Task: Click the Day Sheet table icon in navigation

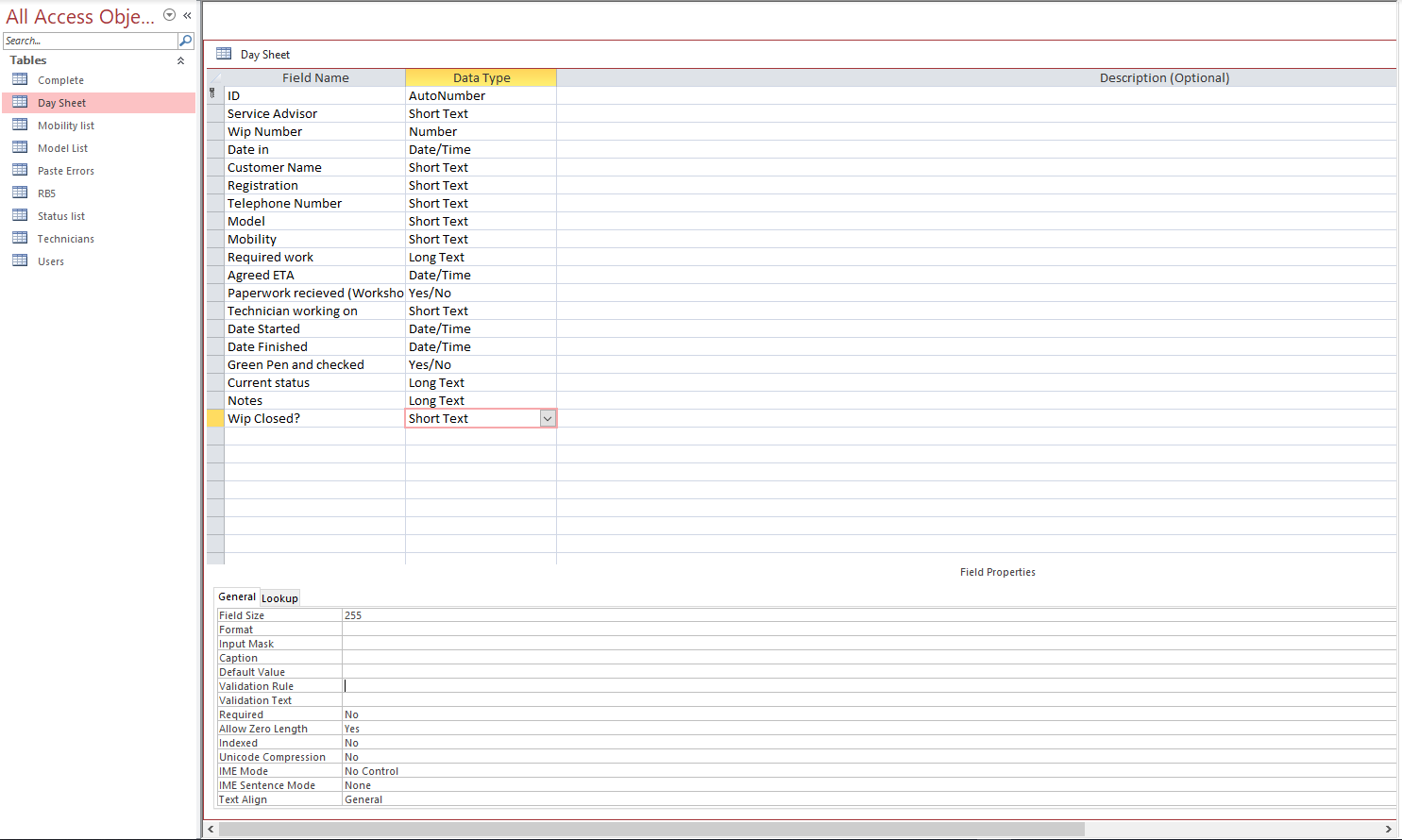Action: pyautogui.click(x=20, y=102)
